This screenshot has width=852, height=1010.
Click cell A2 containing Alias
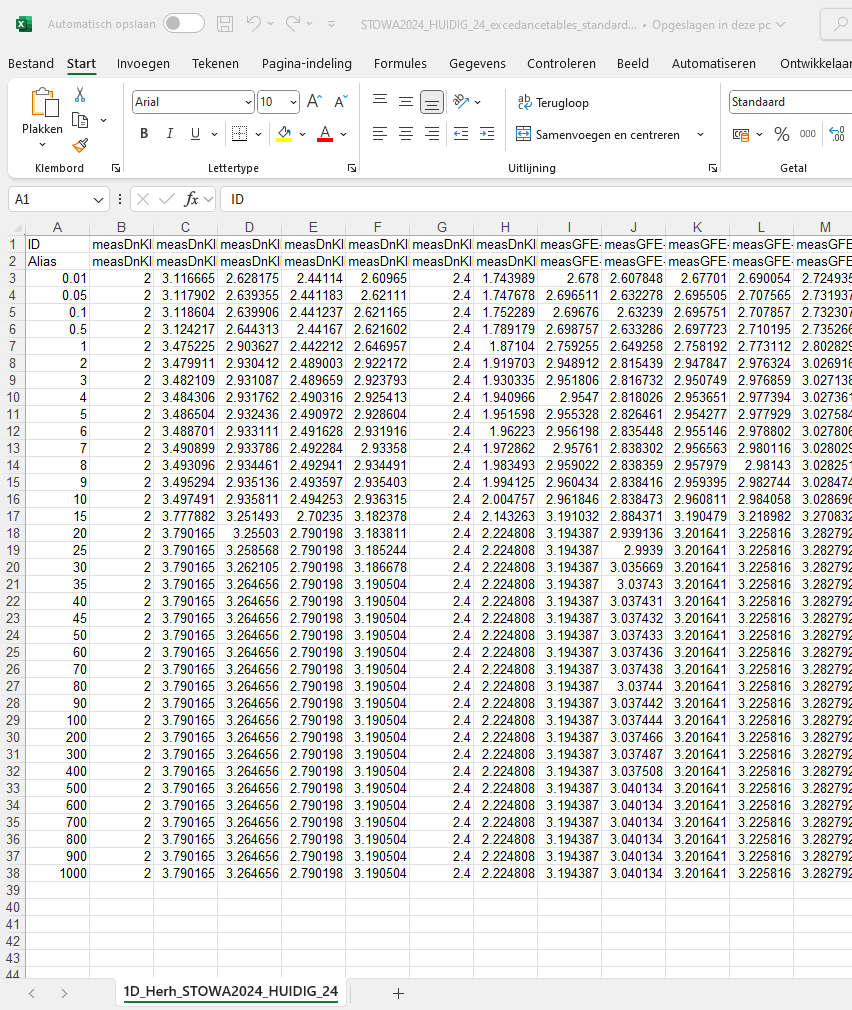[57, 262]
